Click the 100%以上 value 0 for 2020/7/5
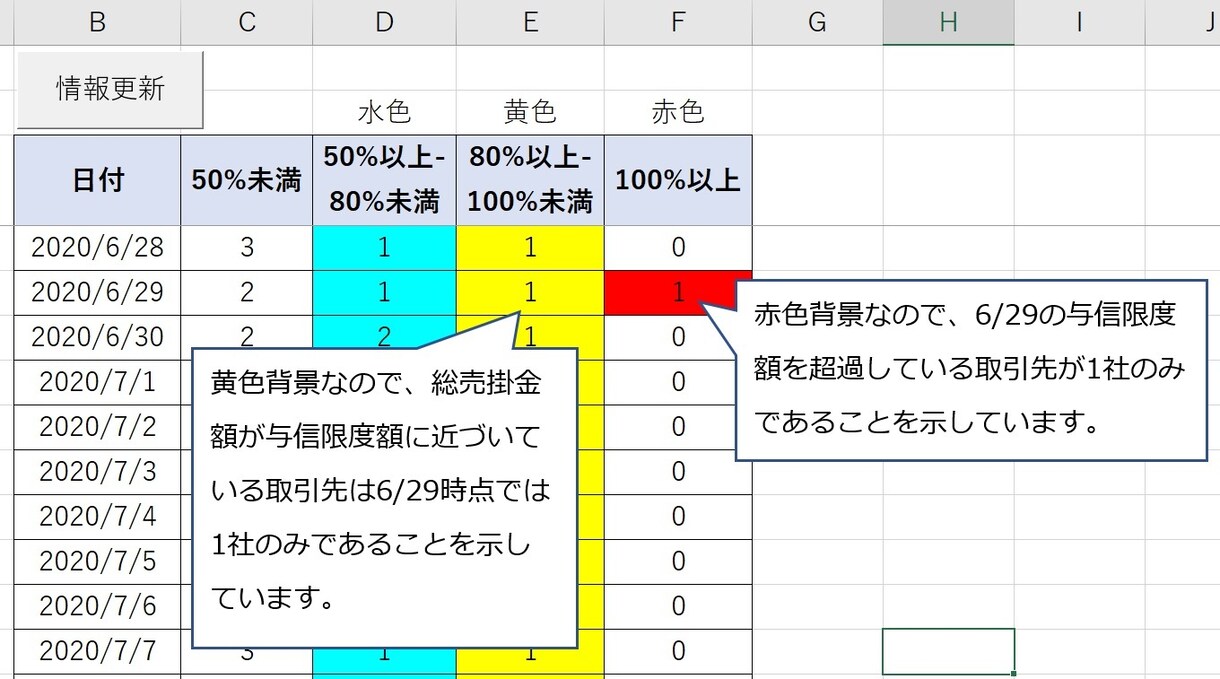The height and width of the screenshot is (679, 1220). pyautogui.click(x=678, y=563)
